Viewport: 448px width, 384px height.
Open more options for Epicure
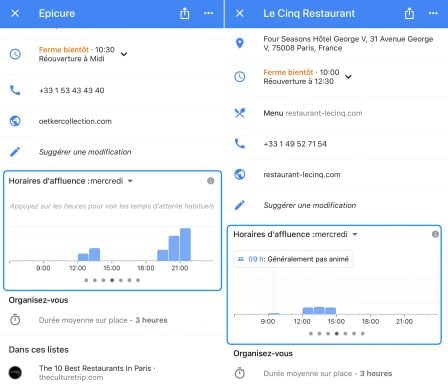tap(209, 13)
